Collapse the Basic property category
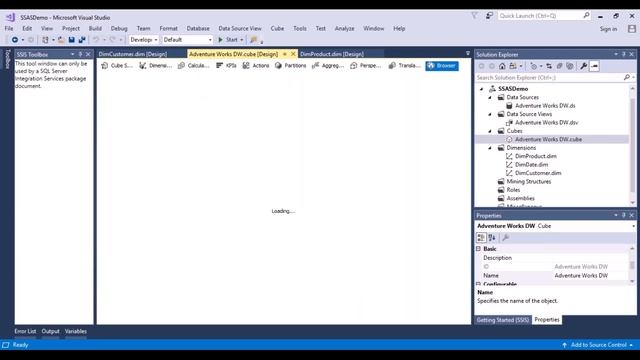The image size is (640, 360). 478,248
